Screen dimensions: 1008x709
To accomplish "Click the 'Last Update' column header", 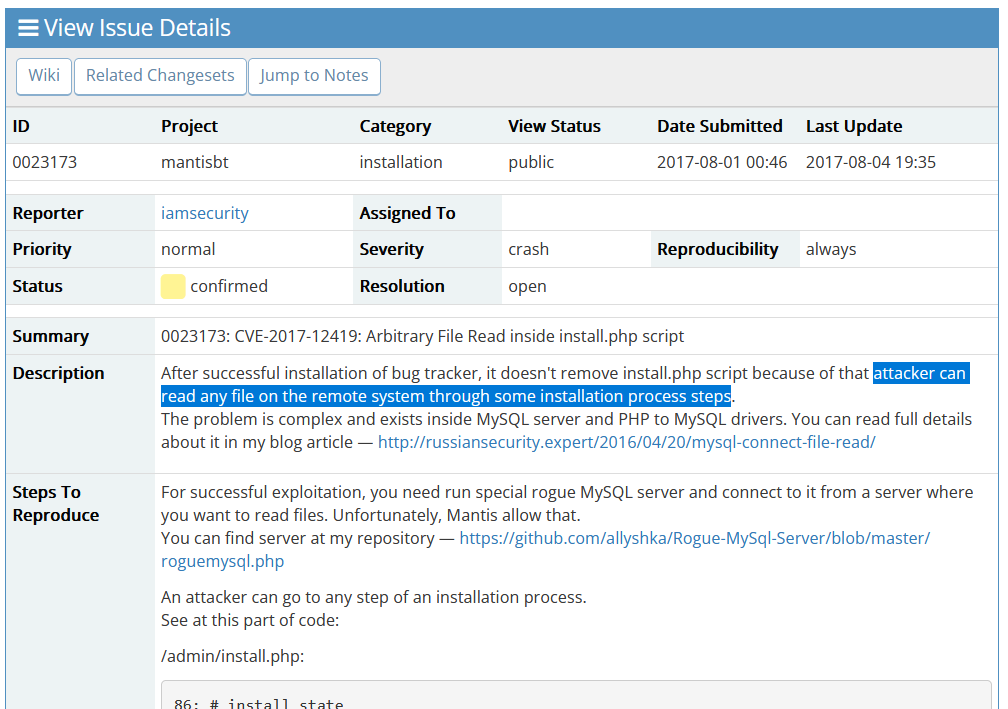I will point(854,126).
